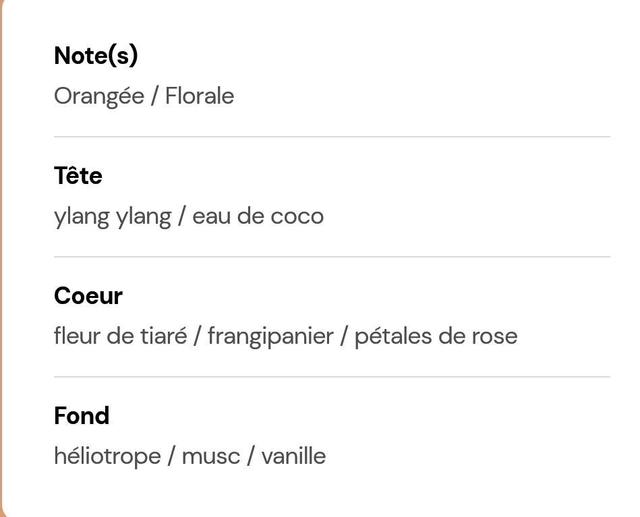Click the Note(s) heading

(x=96, y=55)
